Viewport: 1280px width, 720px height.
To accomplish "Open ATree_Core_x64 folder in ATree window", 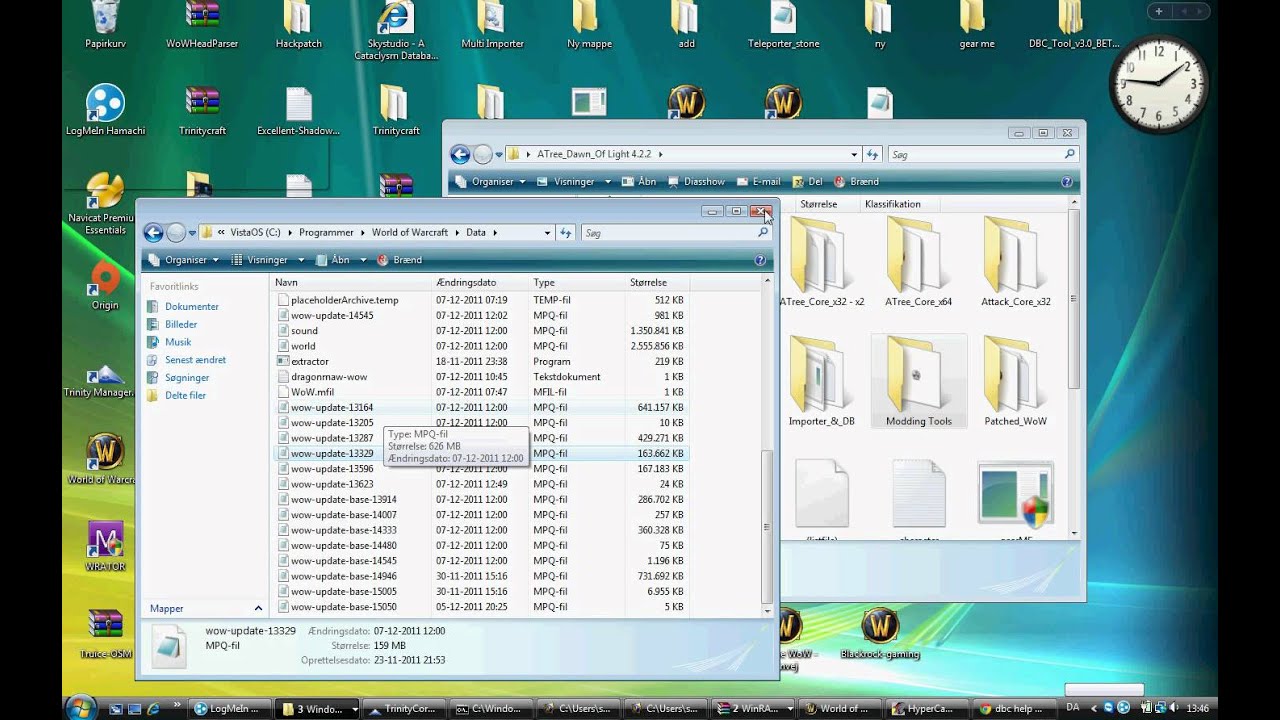I will 918,262.
